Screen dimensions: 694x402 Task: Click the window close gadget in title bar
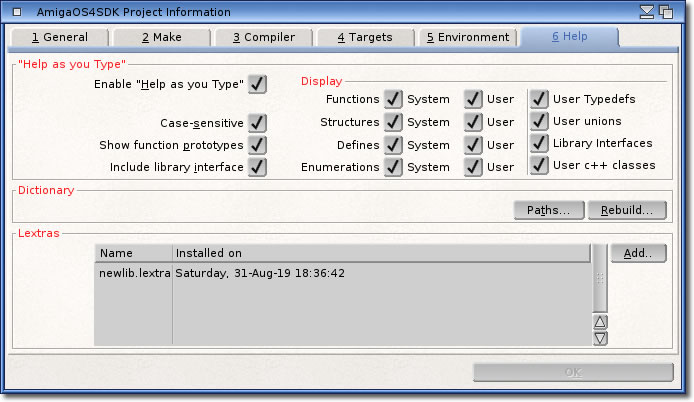coord(13,12)
